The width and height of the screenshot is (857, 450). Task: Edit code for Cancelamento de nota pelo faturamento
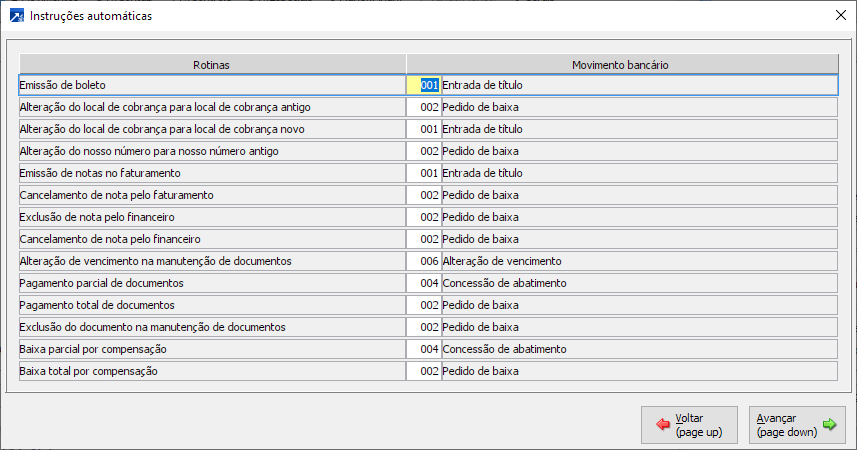pyautogui.click(x=423, y=195)
